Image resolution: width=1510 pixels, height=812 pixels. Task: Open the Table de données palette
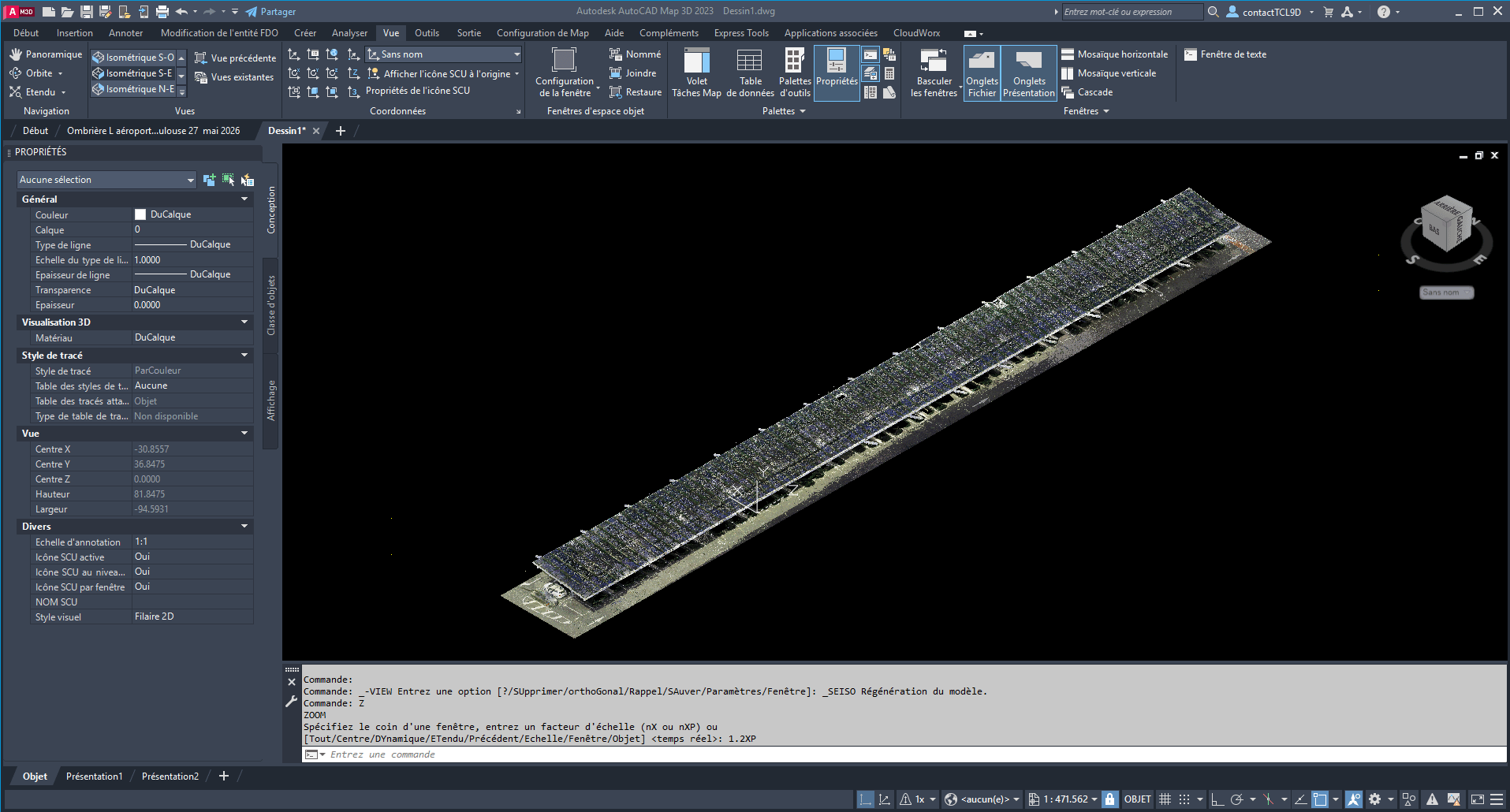(750, 73)
